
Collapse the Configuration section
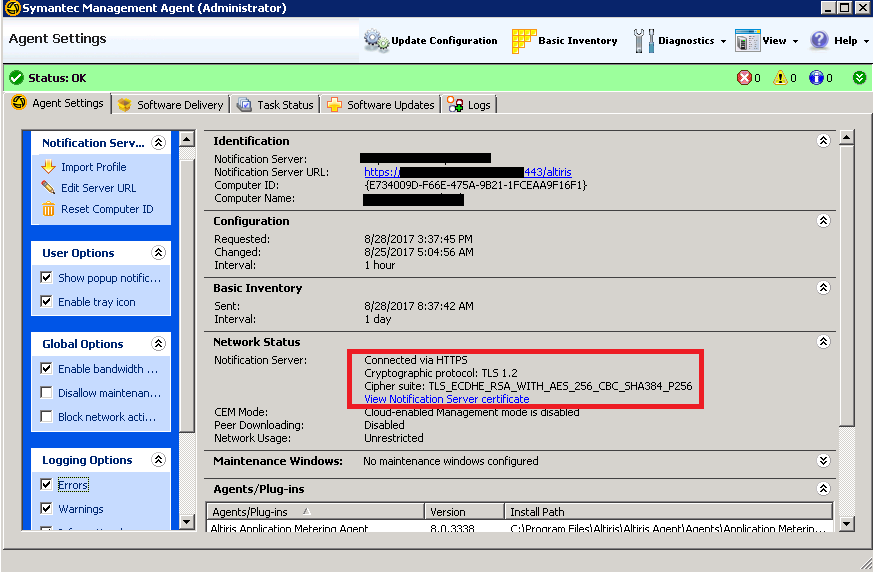click(x=823, y=221)
